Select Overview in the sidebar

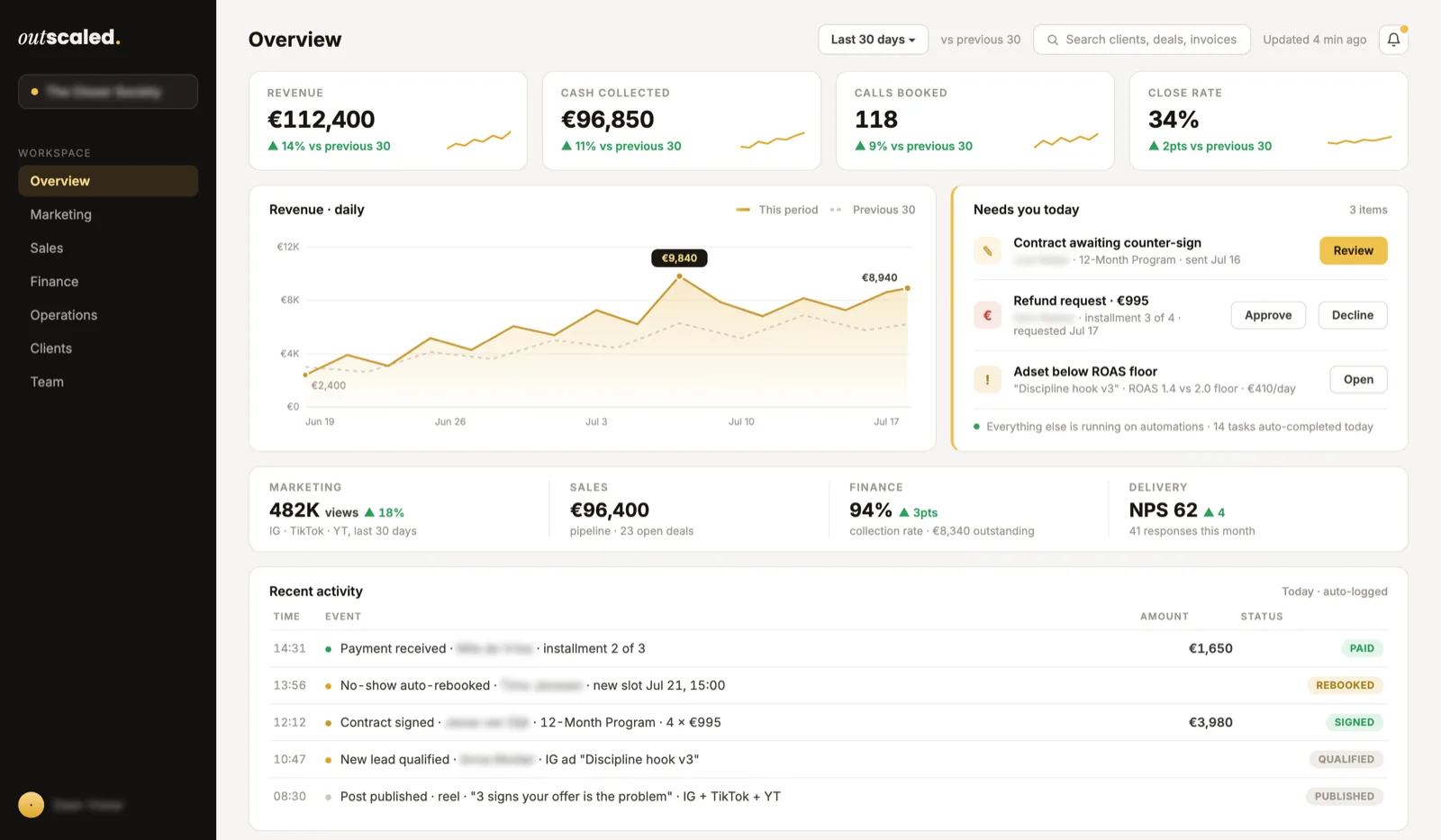point(108,181)
